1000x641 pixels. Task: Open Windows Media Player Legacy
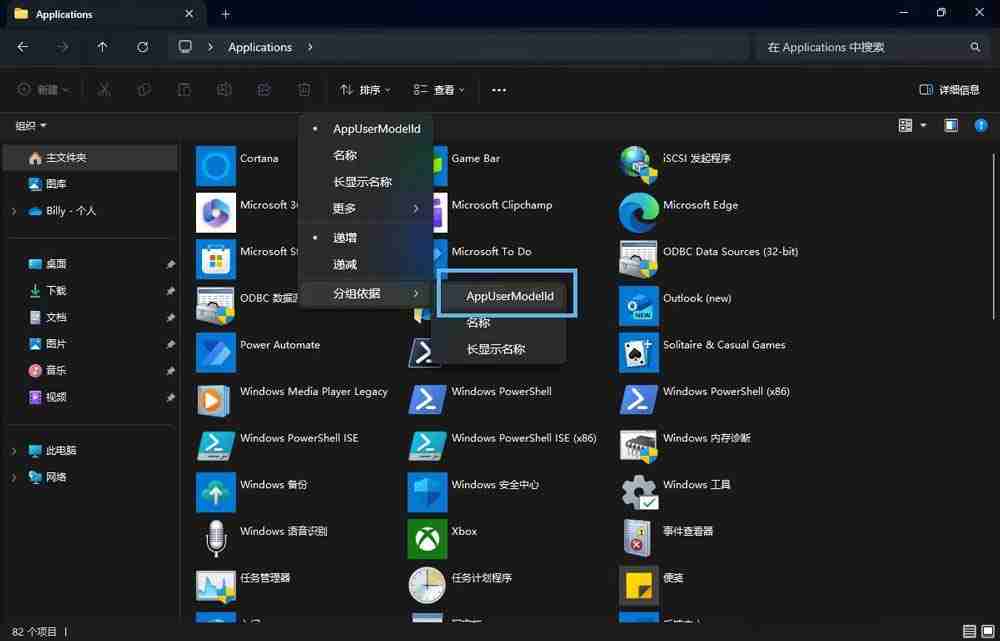pyautogui.click(x=314, y=391)
